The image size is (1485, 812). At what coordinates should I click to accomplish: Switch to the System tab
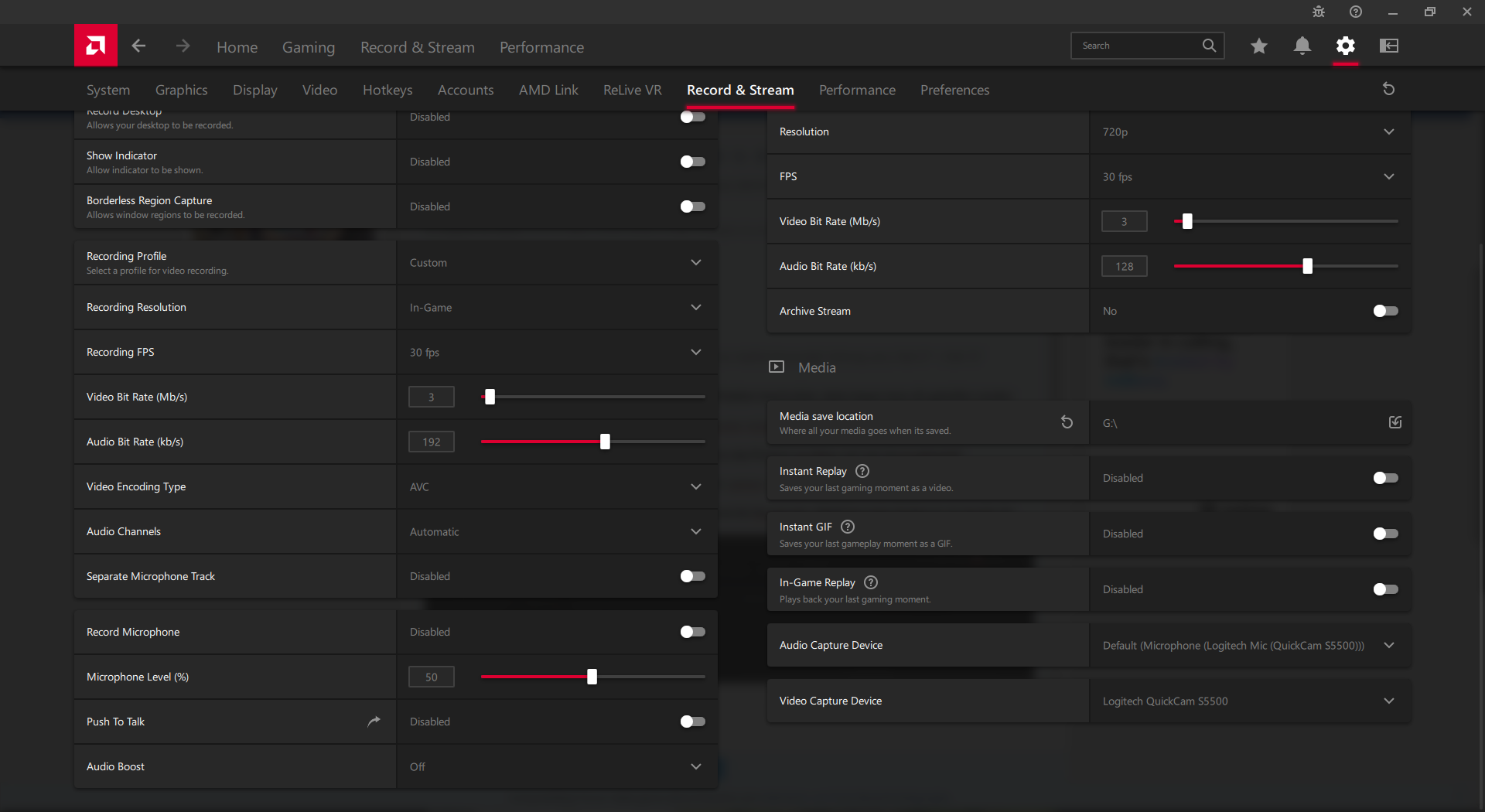click(108, 90)
